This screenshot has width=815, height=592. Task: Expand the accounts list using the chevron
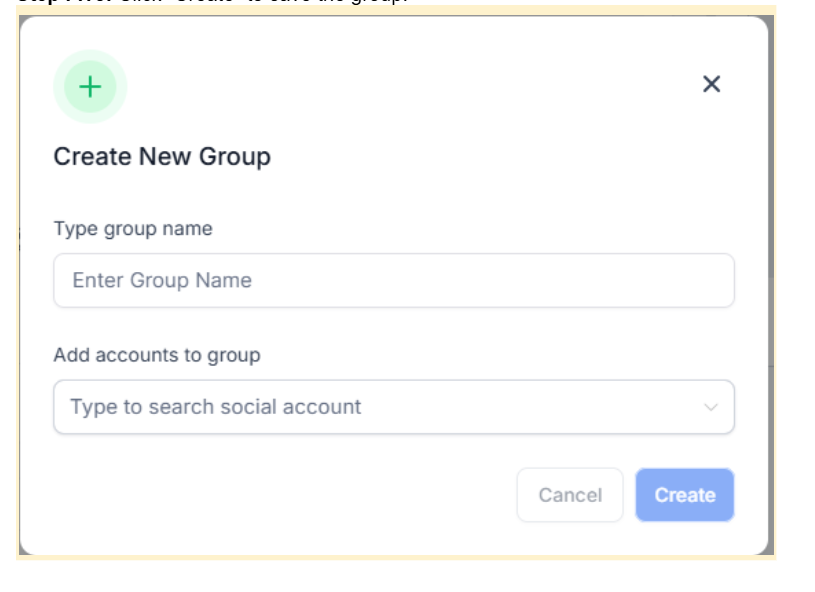tap(711, 407)
